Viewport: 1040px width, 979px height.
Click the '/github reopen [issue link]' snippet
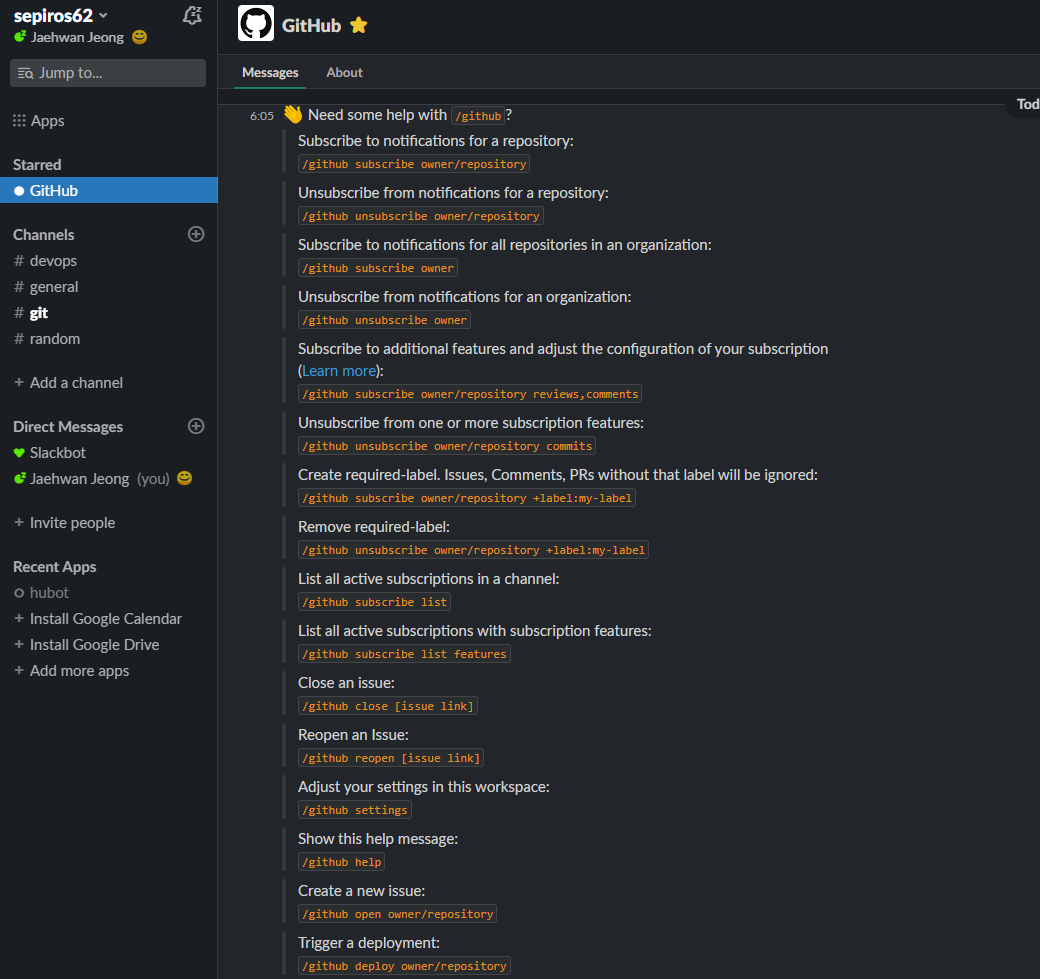[x=391, y=758]
